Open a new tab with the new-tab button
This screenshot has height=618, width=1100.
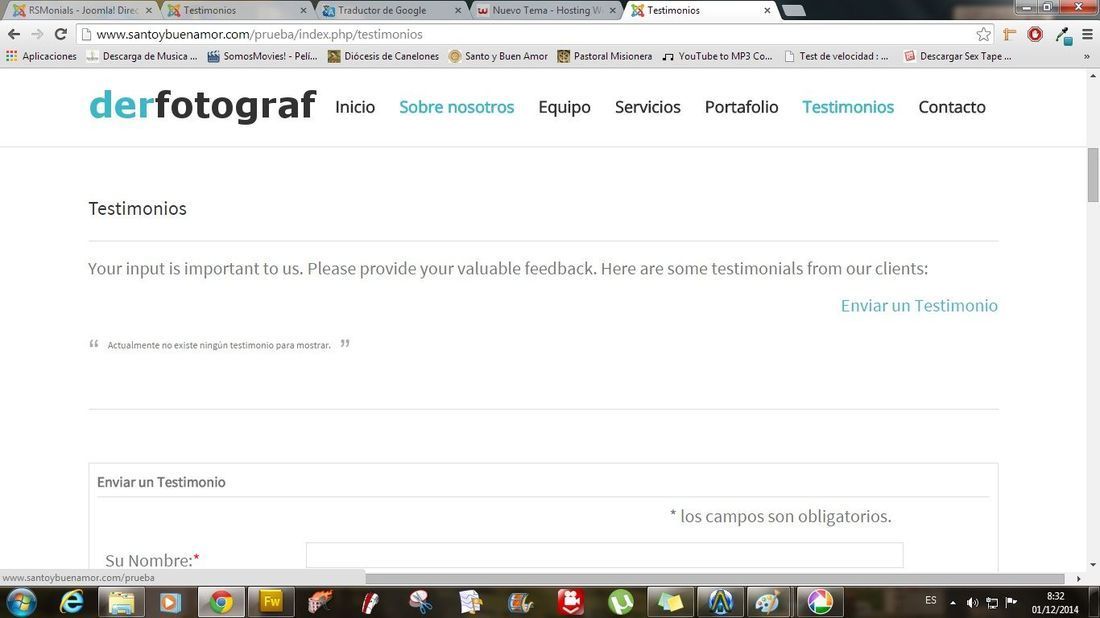pos(793,11)
